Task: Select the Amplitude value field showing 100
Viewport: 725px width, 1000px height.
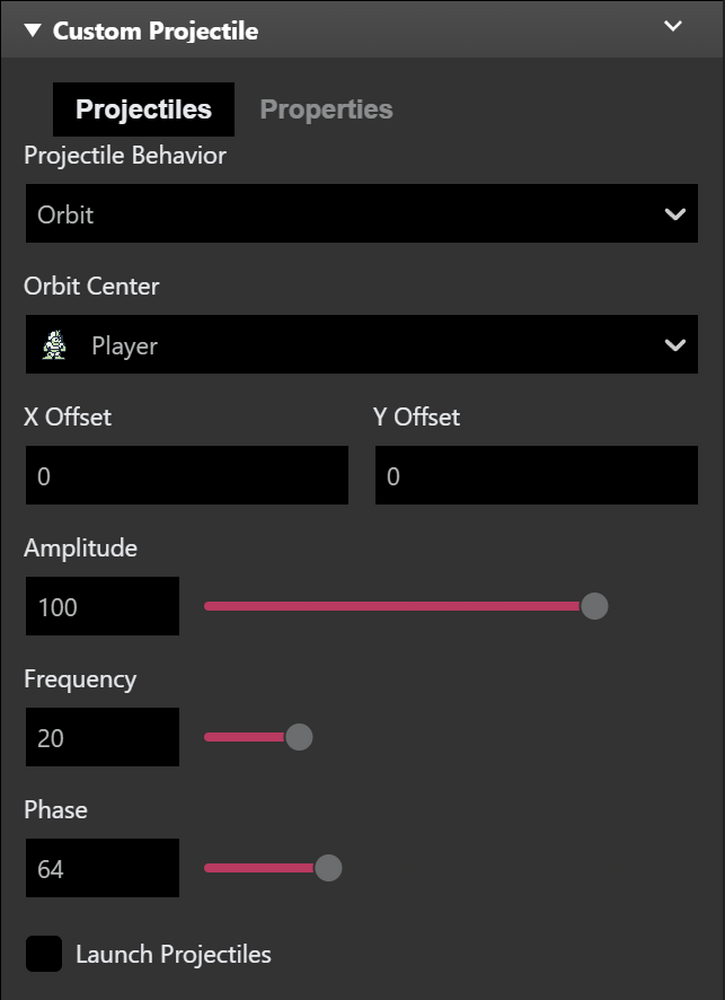Action: tap(102, 606)
